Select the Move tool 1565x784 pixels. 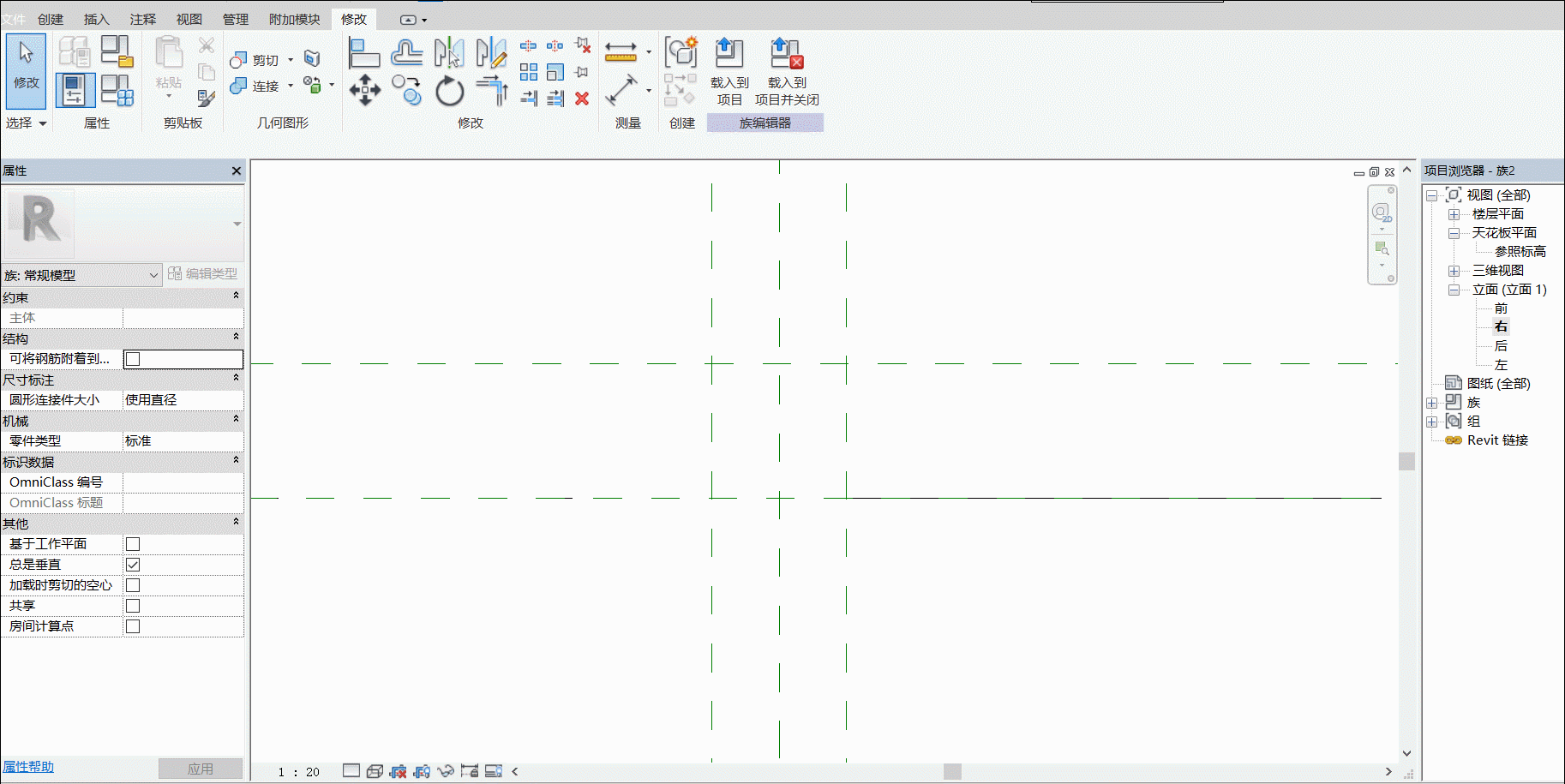click(x=365, y=90)
